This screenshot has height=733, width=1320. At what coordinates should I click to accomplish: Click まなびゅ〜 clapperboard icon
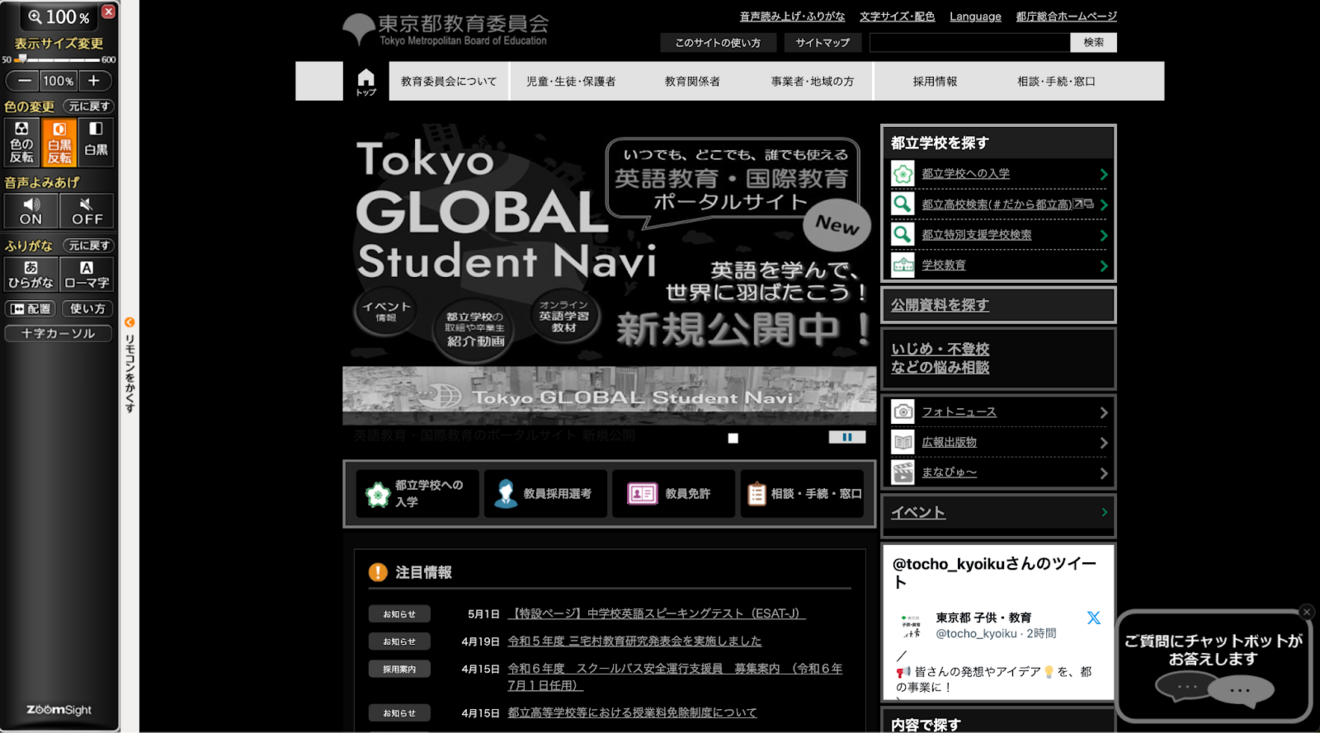(903, 472)
